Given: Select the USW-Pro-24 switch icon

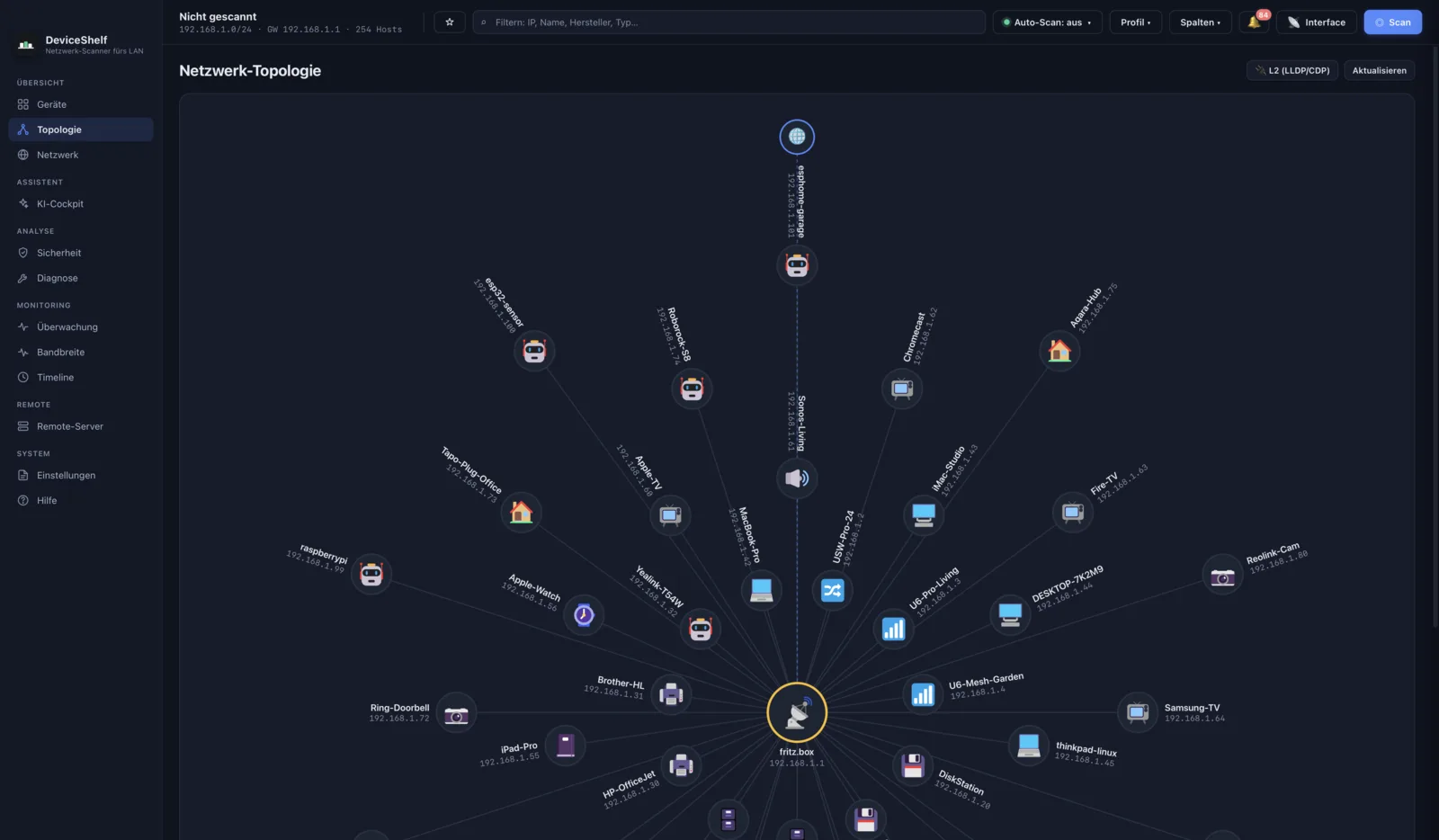Looking at the screenshot, I should pos(833,590).
